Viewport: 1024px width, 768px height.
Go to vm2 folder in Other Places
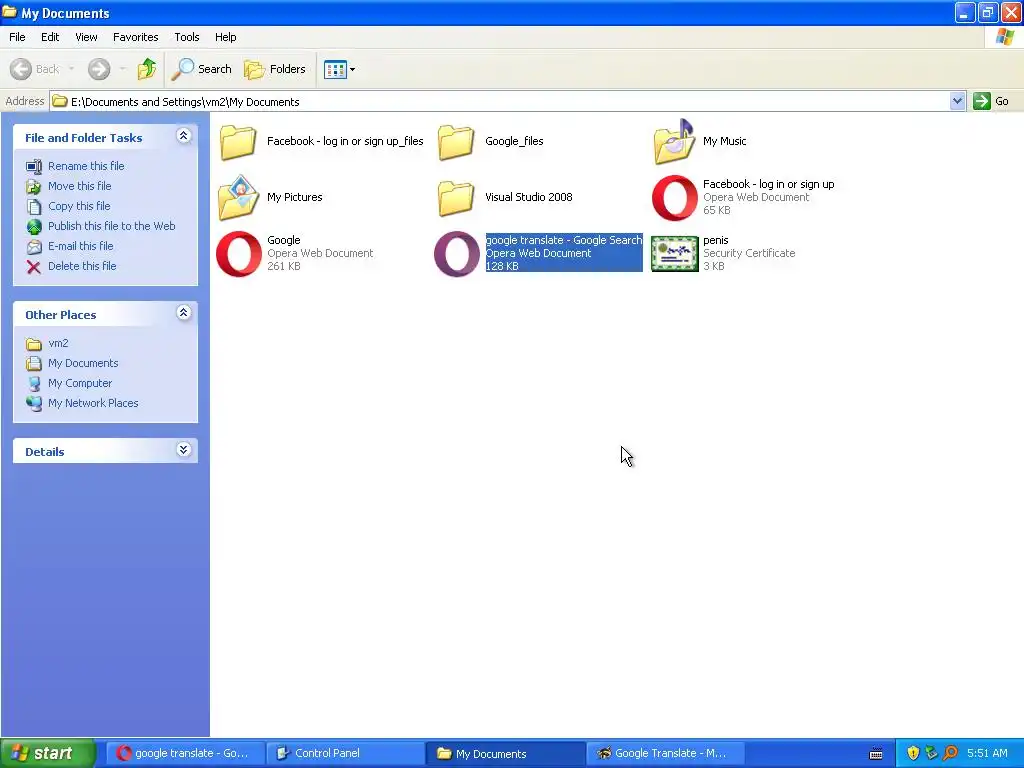58,344
